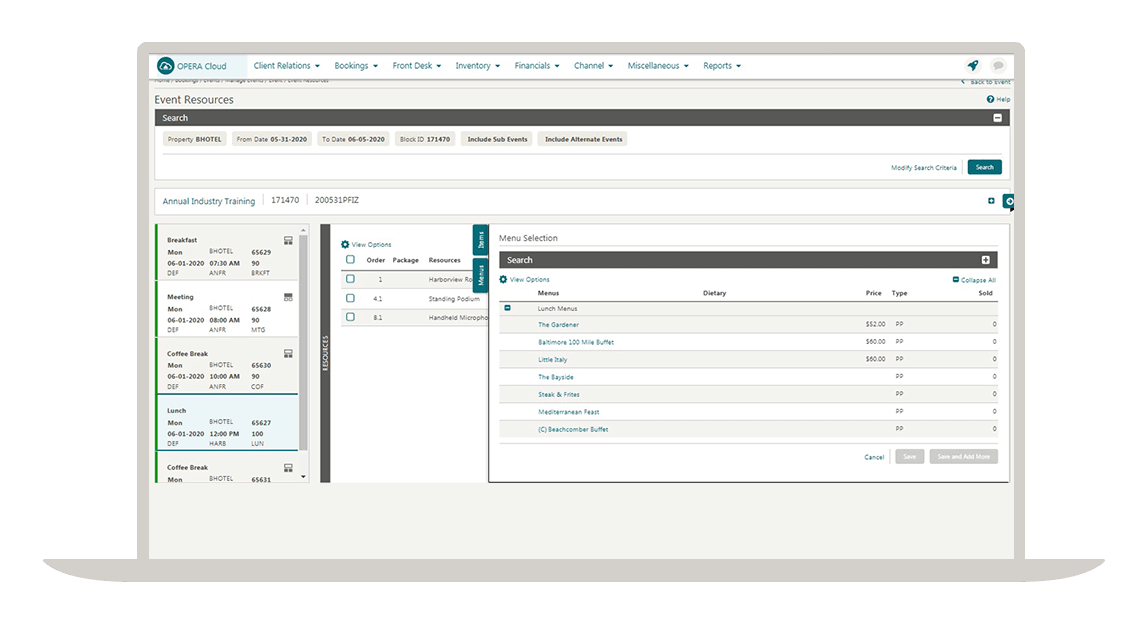Click the gear icon in Menu Selection
This screenshot has height=624, width=1148.
504,280
